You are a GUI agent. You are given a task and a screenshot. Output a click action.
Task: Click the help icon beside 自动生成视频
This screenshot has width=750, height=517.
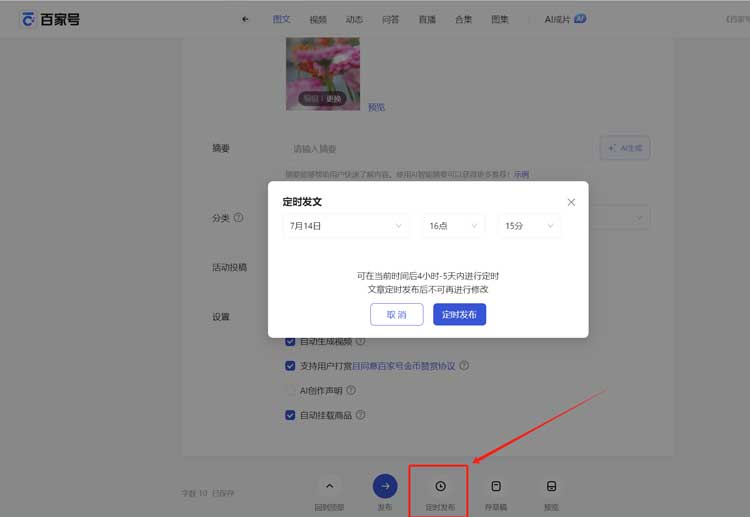click(361, 341)
